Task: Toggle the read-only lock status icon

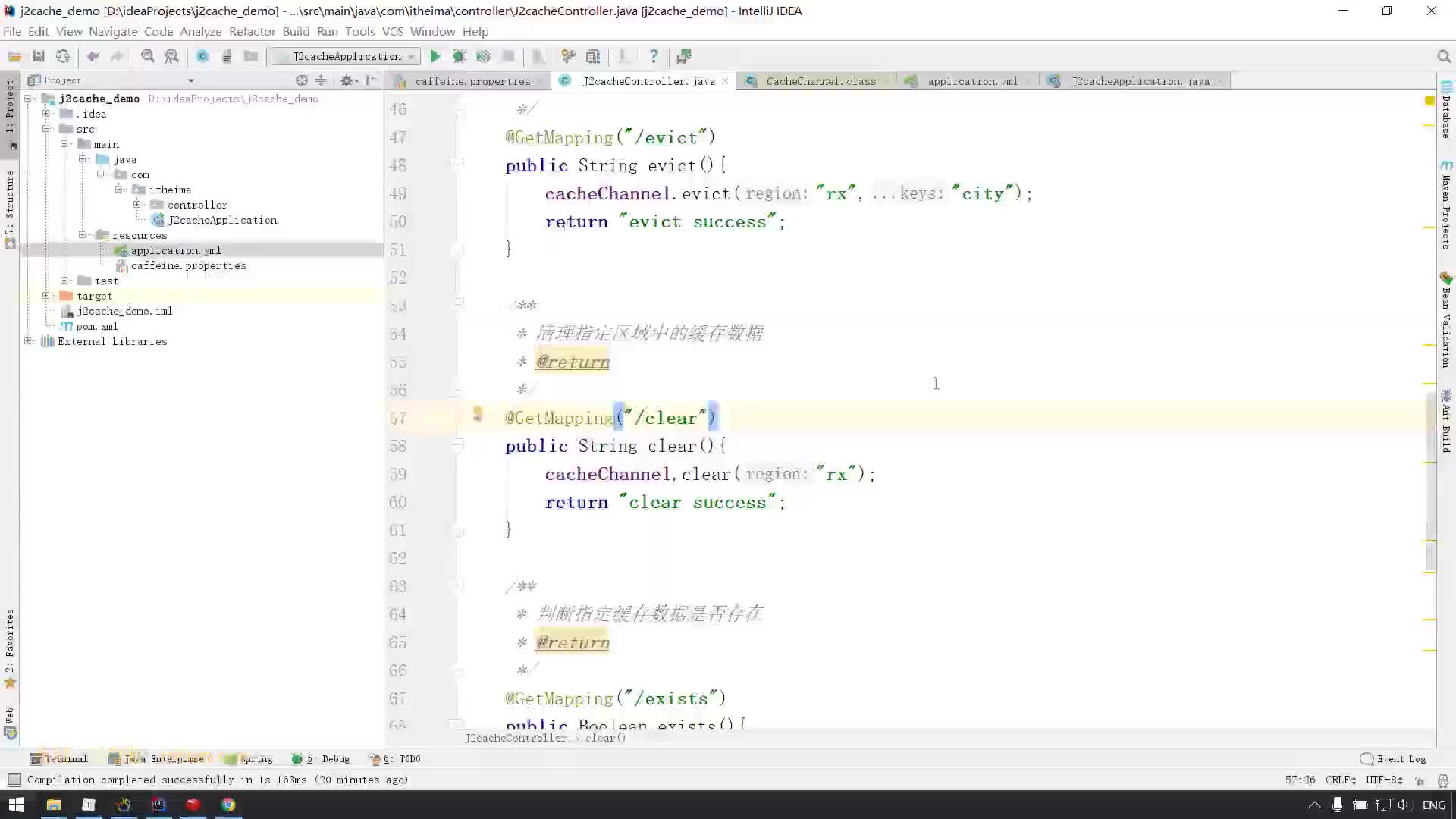Action: pyautogui.click(x=1420, y=780)
